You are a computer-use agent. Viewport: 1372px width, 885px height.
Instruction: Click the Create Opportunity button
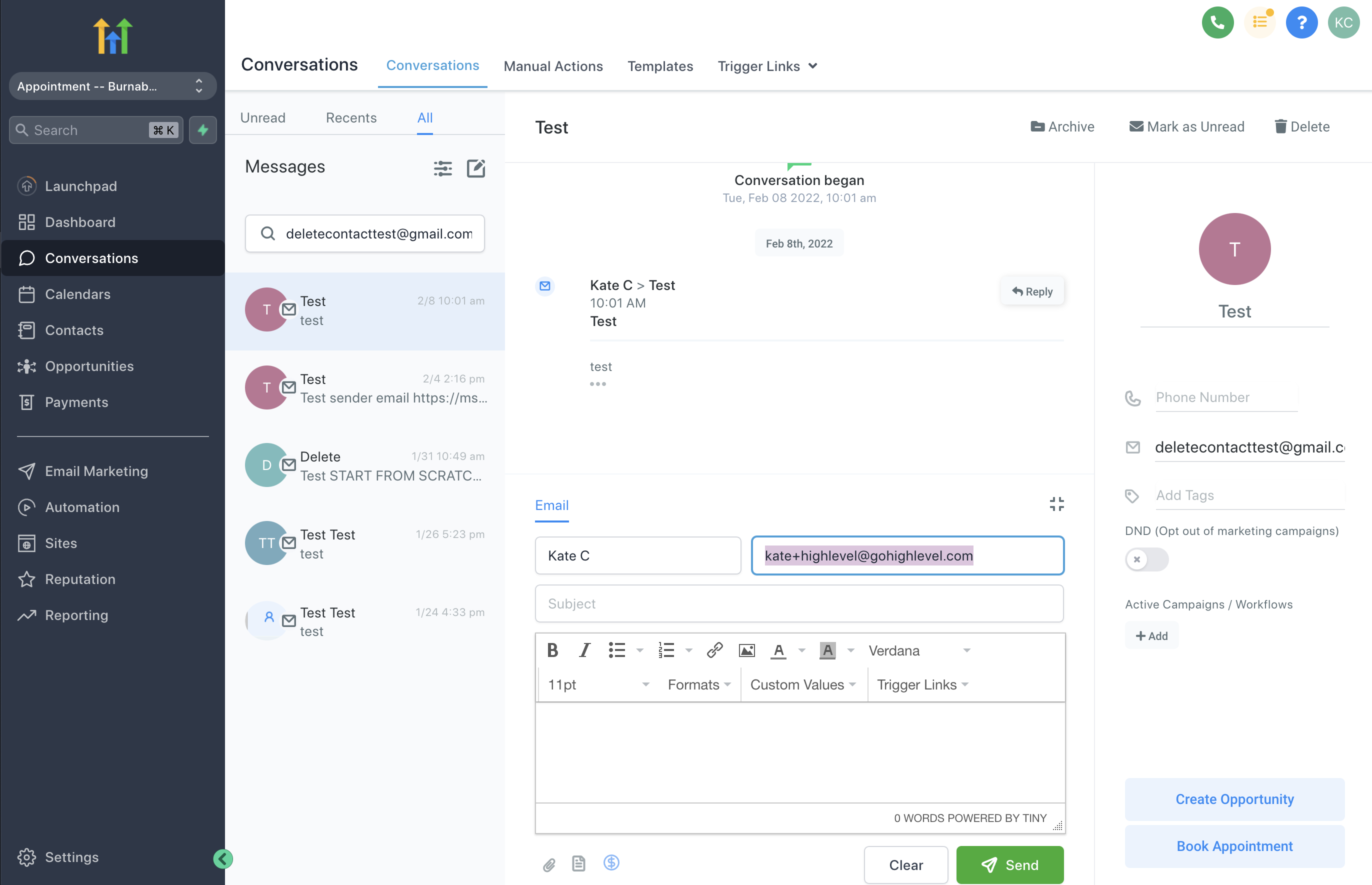(1234, 799)
